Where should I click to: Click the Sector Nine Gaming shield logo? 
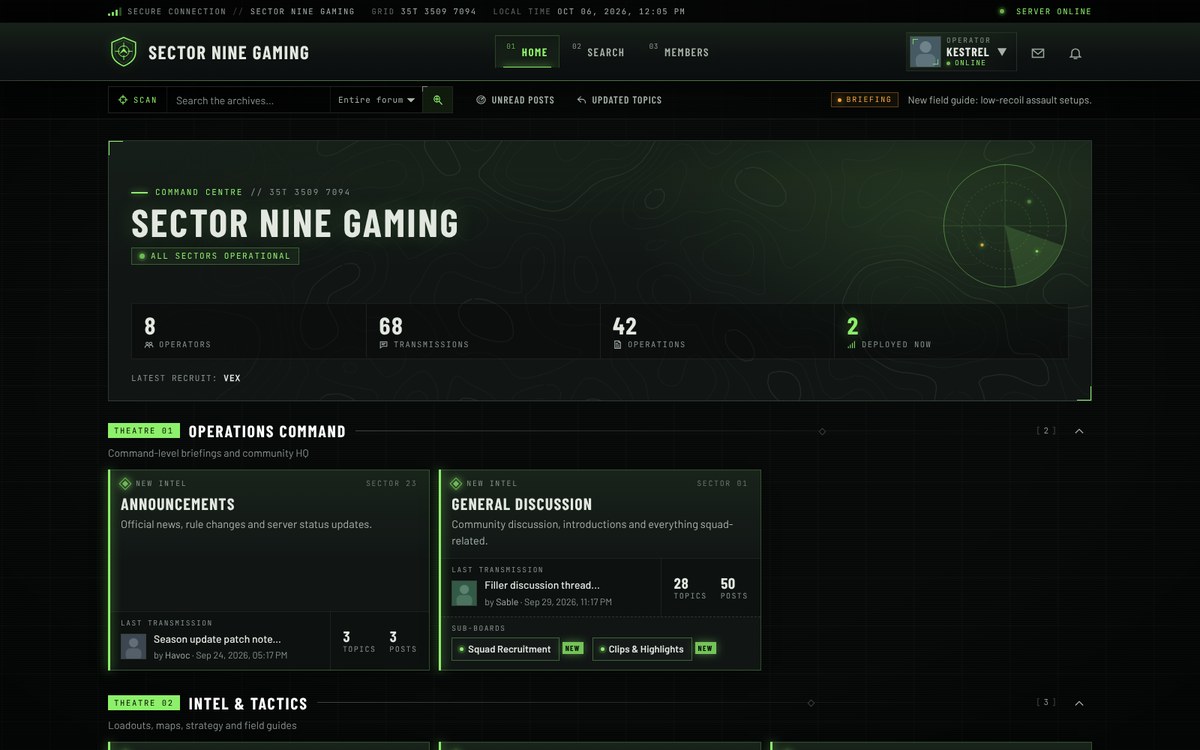[x=123, y=52]
